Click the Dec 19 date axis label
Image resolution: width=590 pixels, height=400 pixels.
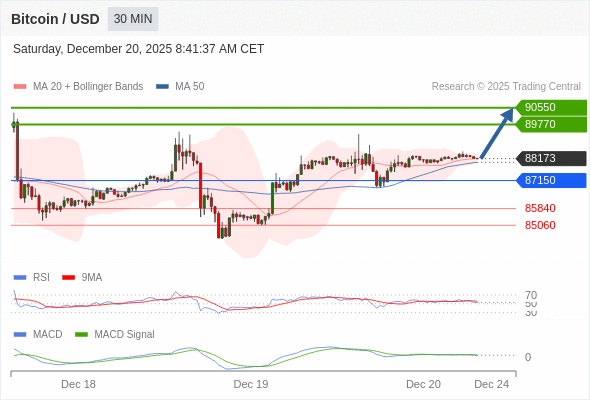tap(251, 384)
